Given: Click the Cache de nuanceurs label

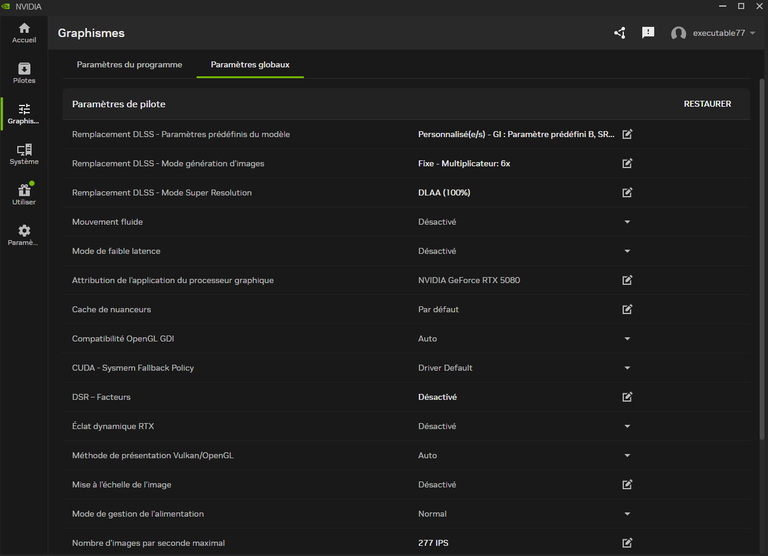Looking at the screenshot, I should point(111,310).
